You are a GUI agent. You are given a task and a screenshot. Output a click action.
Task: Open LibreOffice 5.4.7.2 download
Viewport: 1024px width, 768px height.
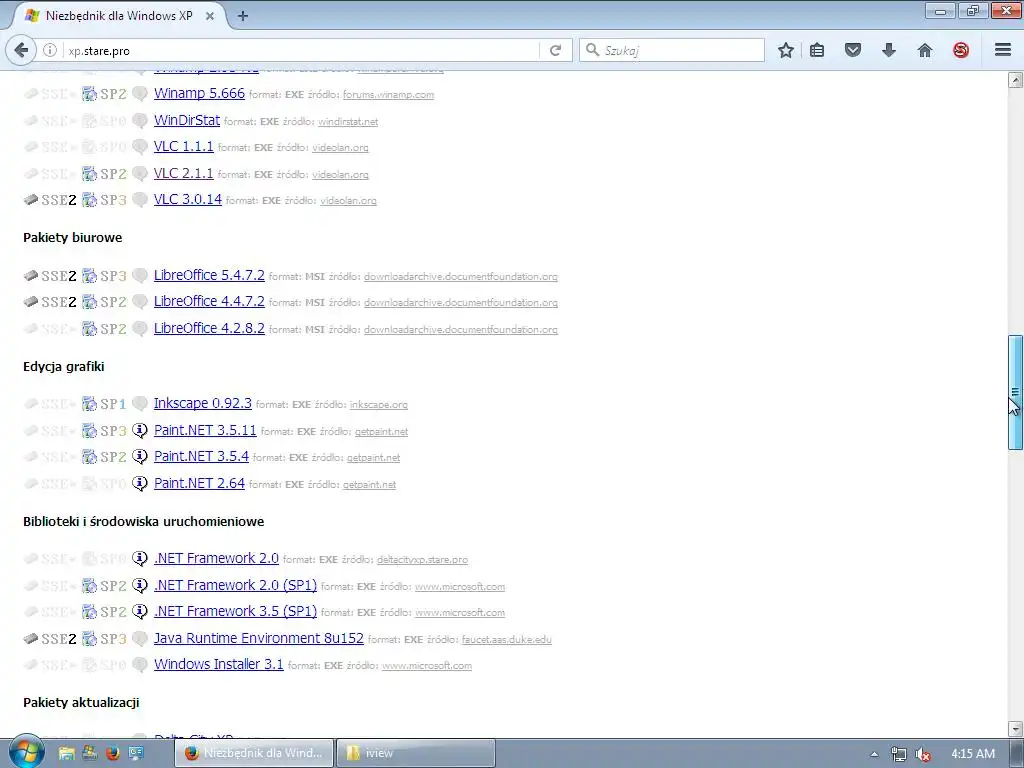click(209, 276)
